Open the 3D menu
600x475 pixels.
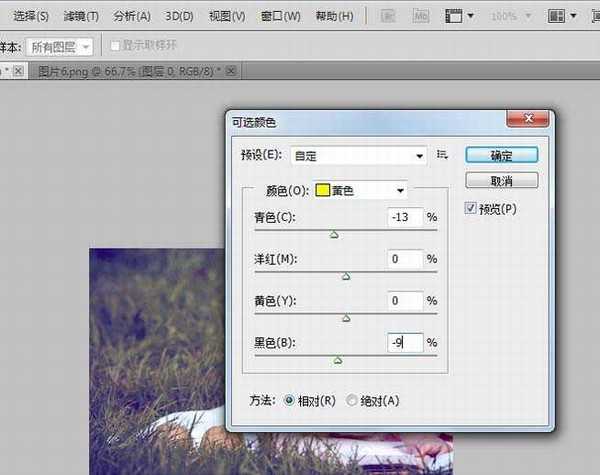[x=179, y=17]
